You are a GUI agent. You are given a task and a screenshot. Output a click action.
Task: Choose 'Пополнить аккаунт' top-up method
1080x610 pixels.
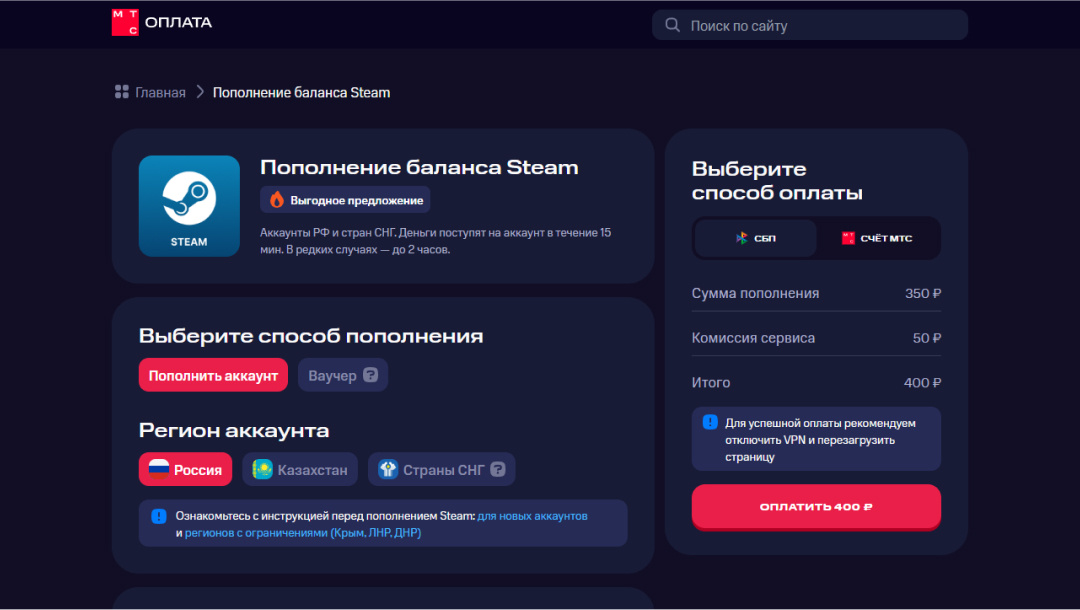214,375
